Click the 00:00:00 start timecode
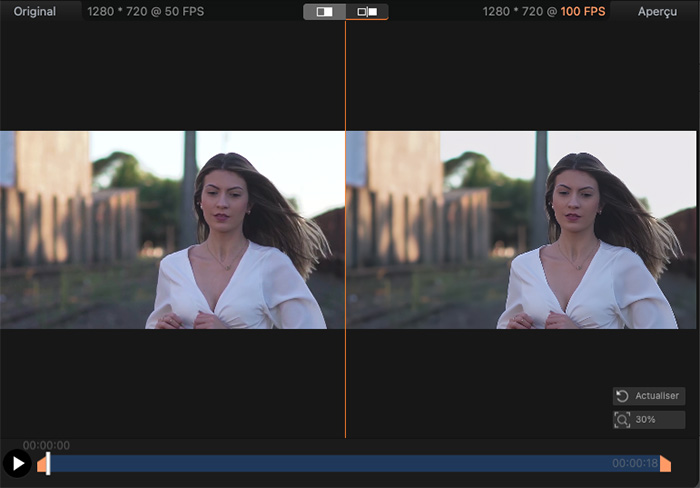Image resolution: width=700 pixels, height=488 pixels. coord(46,445)
